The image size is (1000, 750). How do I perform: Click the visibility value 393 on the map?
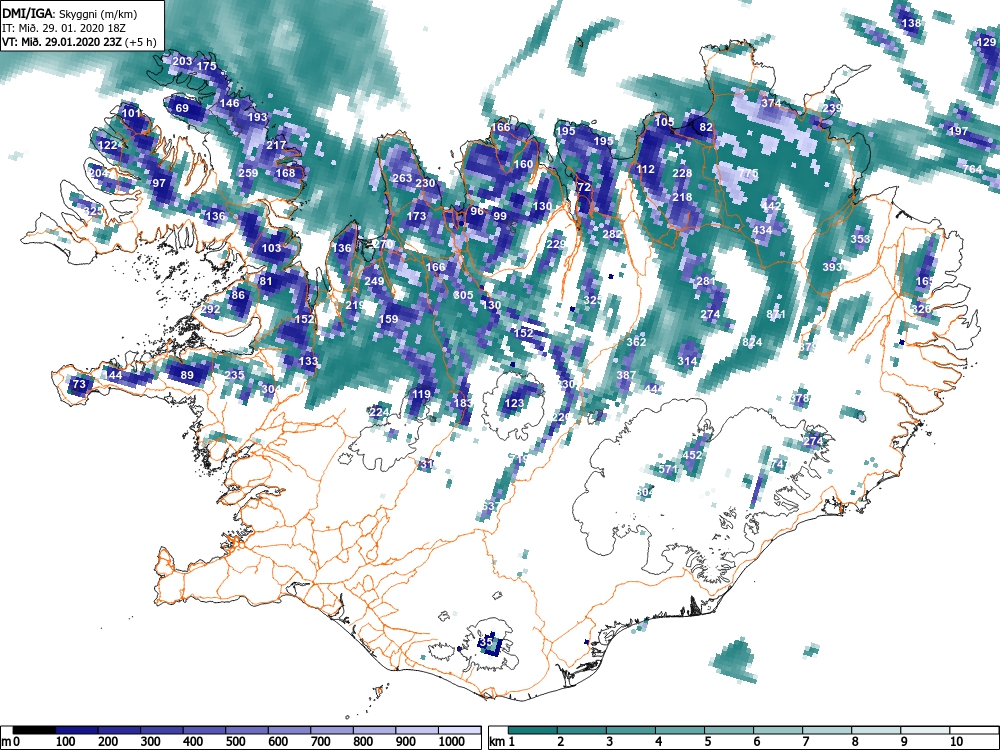(832, 267)
